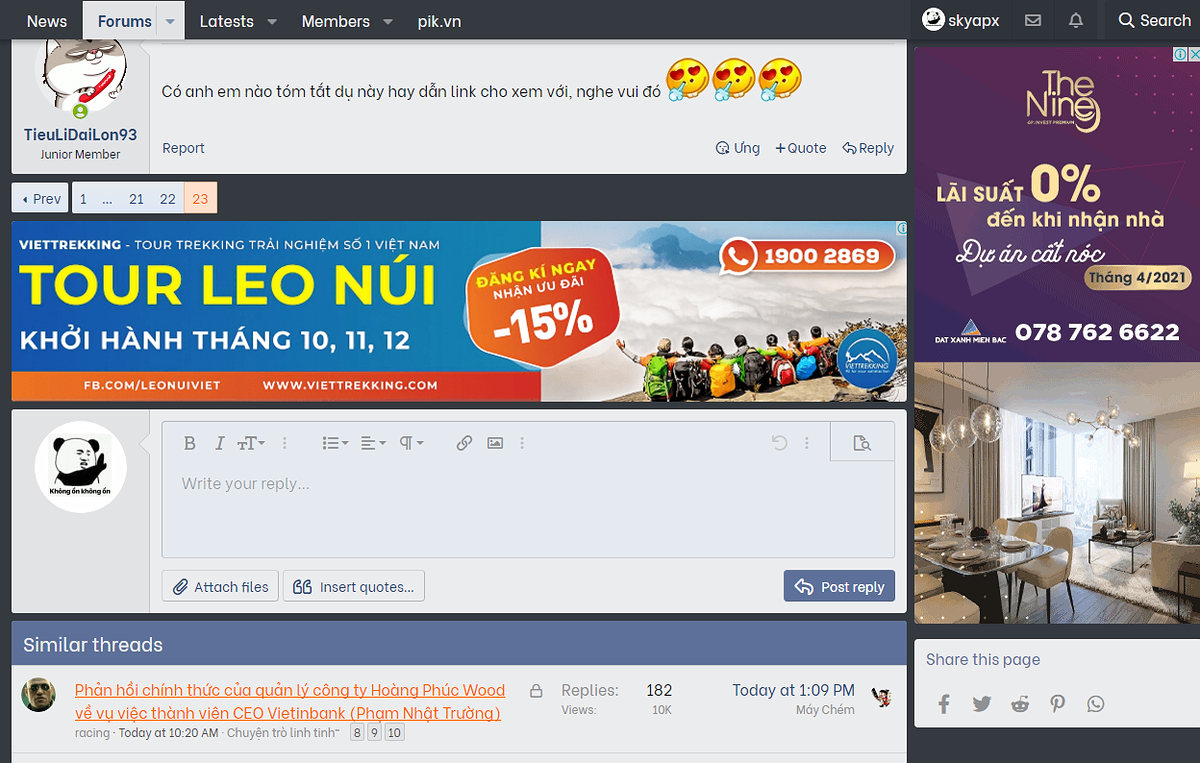Open inbox envelope icon
The image size is (1200, 763).
(x=1033, y=20)
